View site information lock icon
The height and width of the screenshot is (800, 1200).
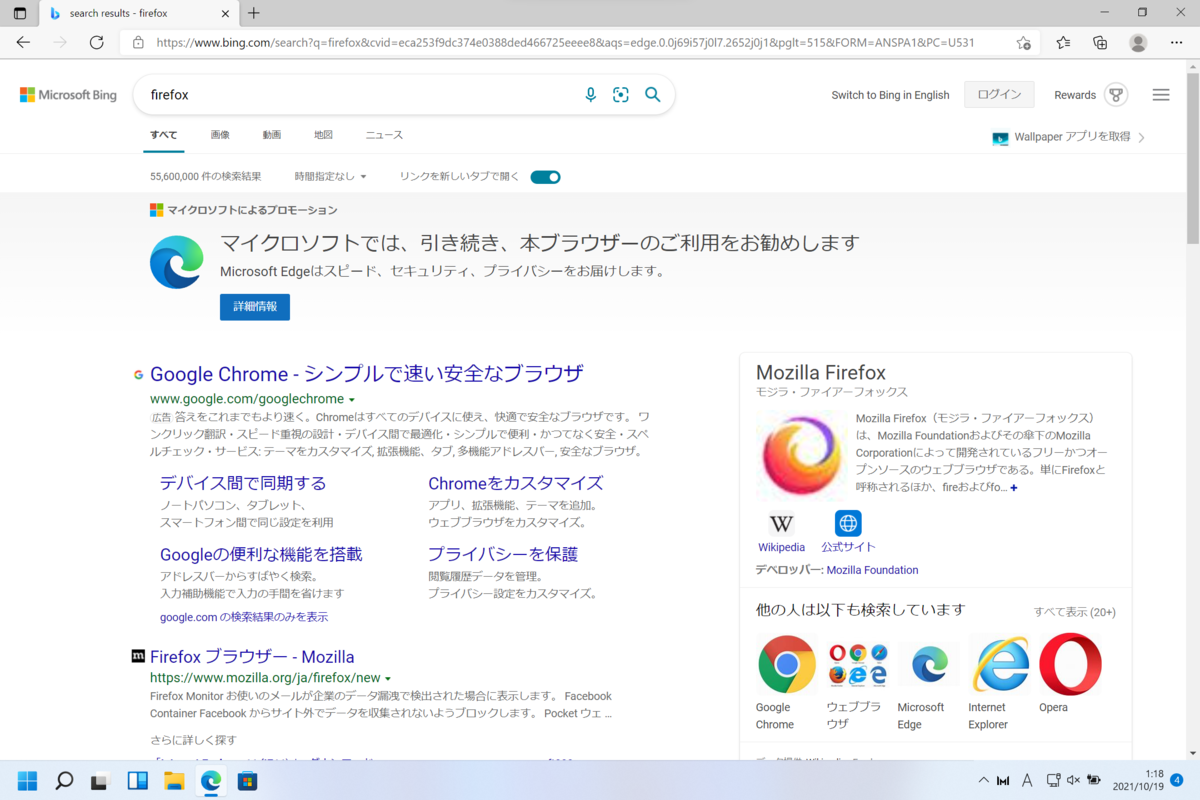coord(138,43)
